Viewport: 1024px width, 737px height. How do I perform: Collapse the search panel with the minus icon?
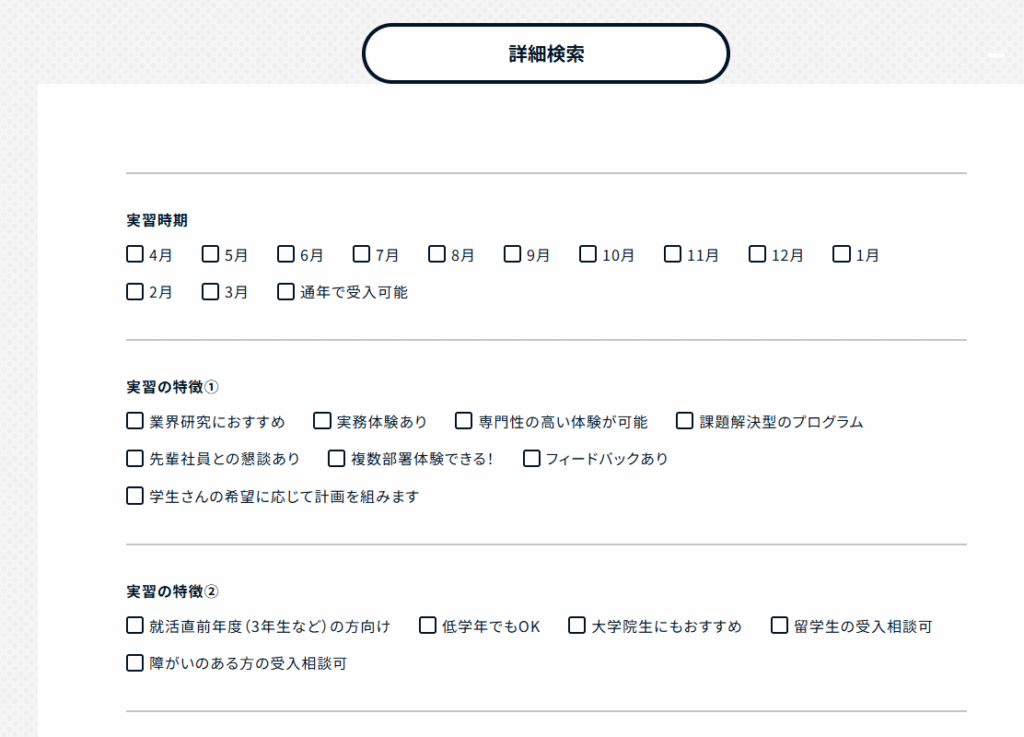(x=996, y=55)
